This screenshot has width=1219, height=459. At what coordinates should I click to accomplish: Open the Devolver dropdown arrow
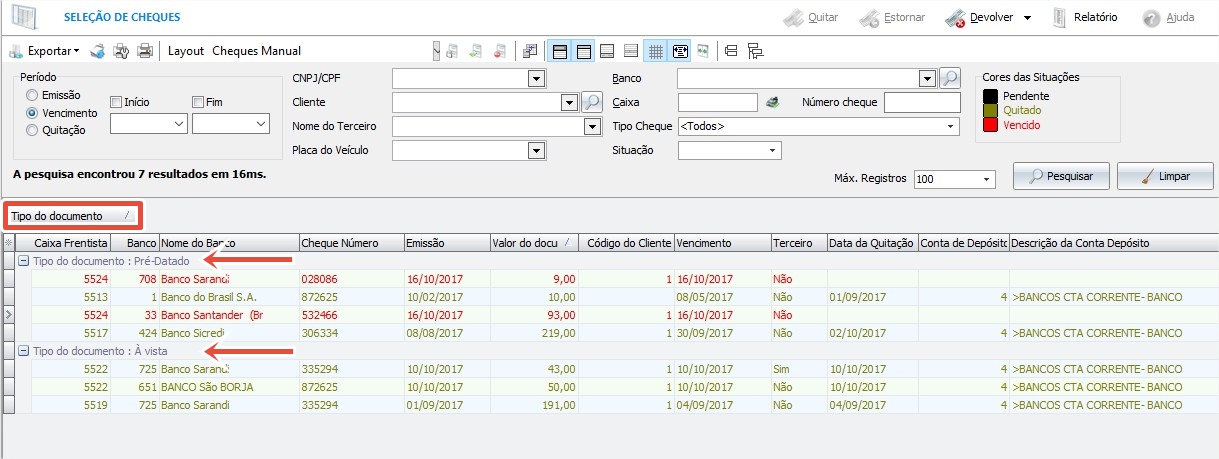pyautogui.click(x=1027, y=18)
